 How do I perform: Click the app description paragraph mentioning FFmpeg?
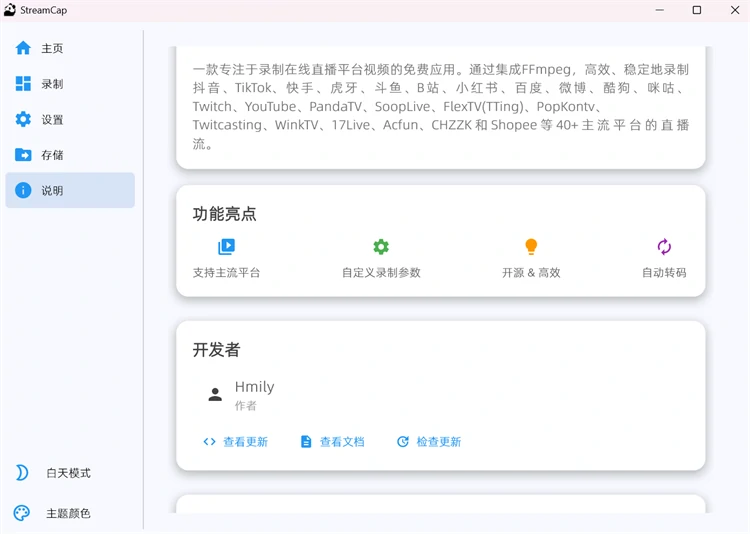(x=441, y=106)
